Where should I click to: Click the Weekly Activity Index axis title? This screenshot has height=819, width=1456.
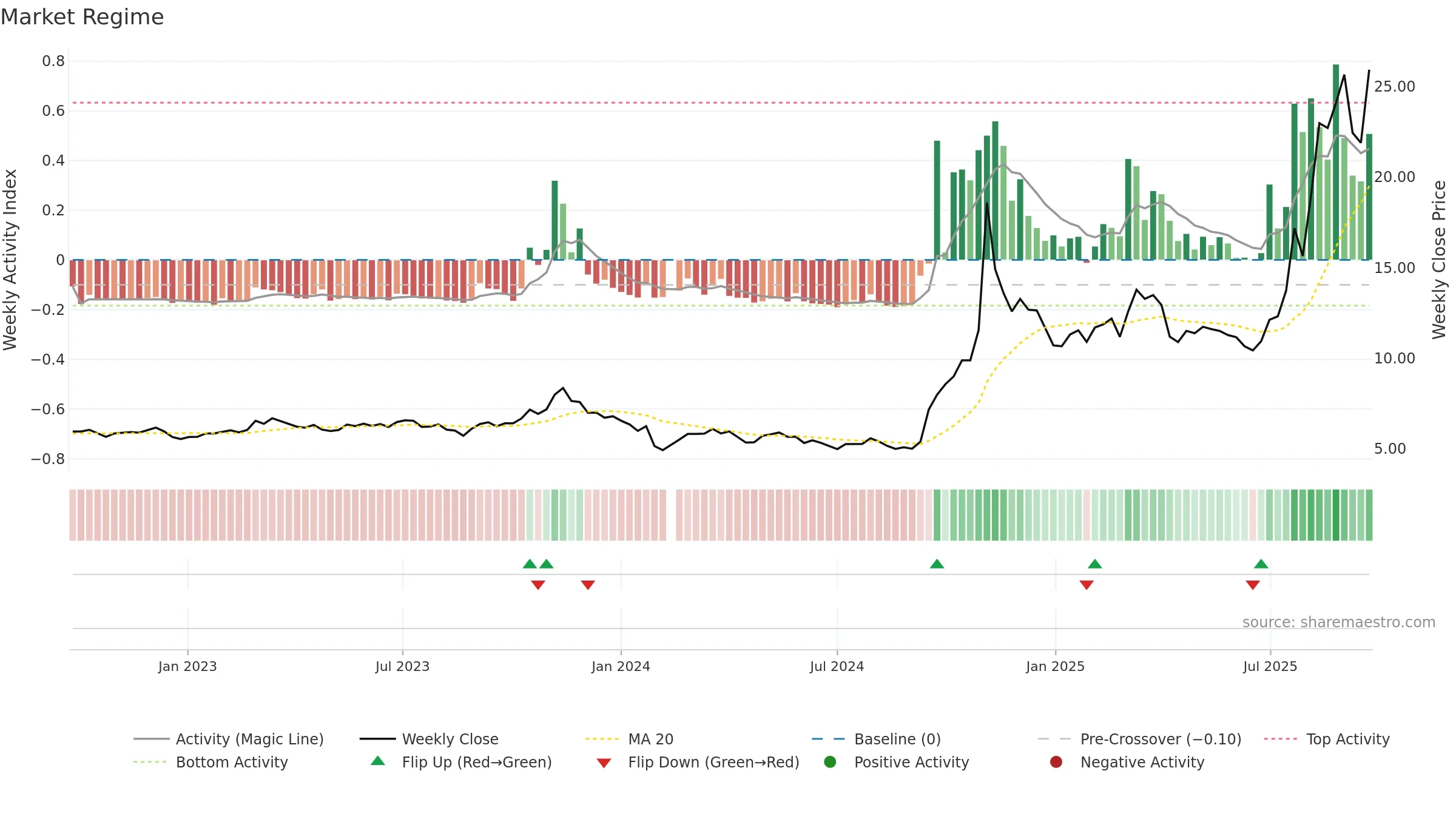click(10, 260)
